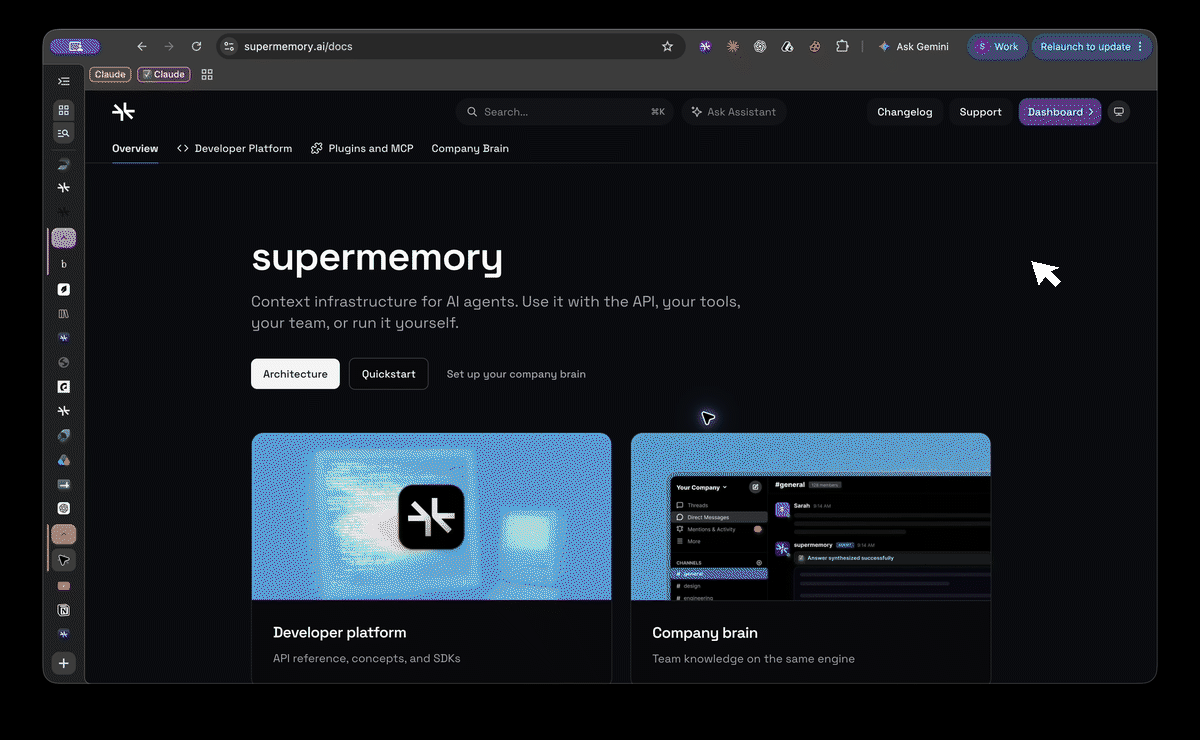The width and height of the screenshot is (1200, 740).
Task: Open the Claude extension in the toolbar
Action: pos(733,46)
